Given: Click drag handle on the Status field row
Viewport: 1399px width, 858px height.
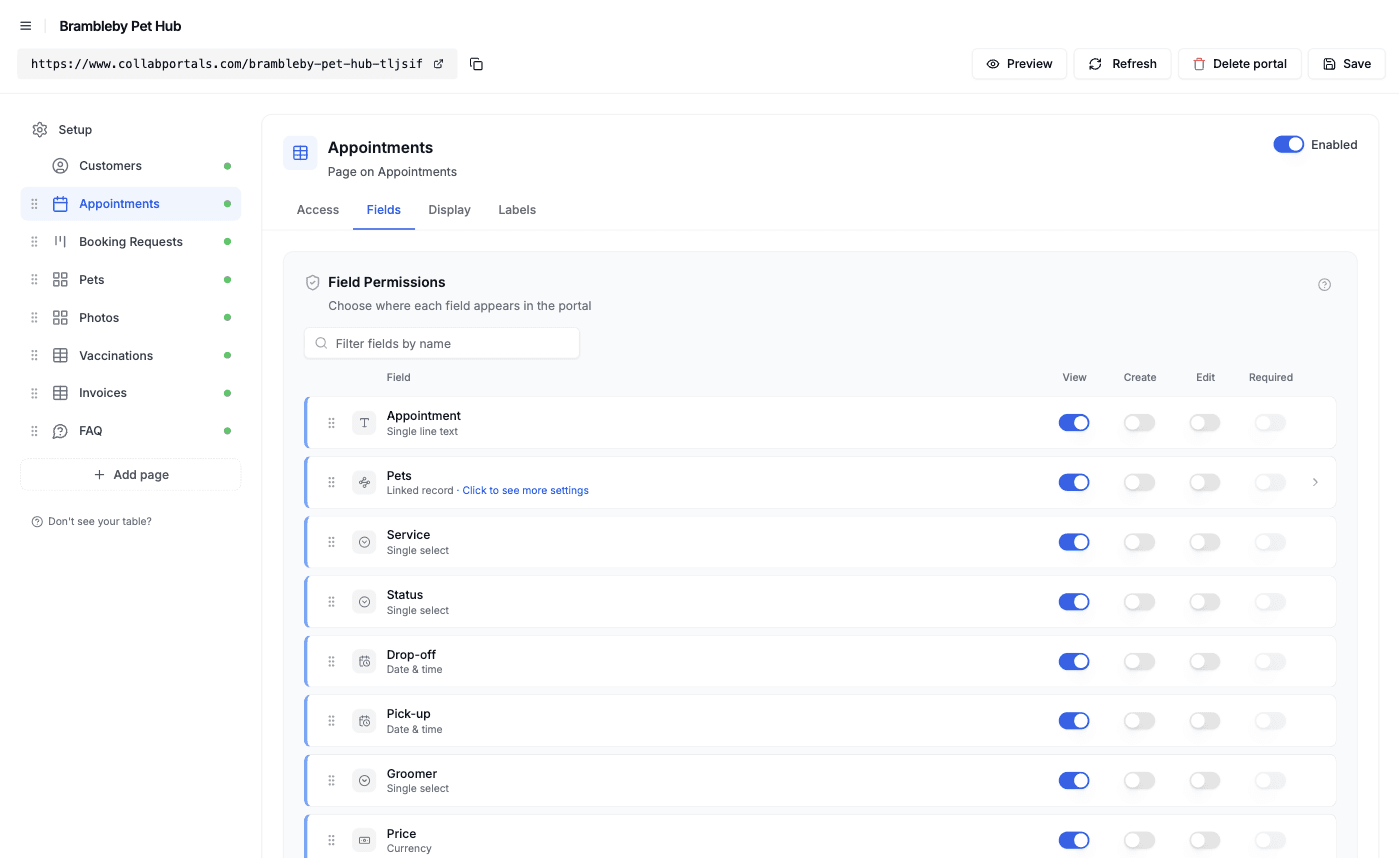Looking at the screenshot, I should 332,602.
